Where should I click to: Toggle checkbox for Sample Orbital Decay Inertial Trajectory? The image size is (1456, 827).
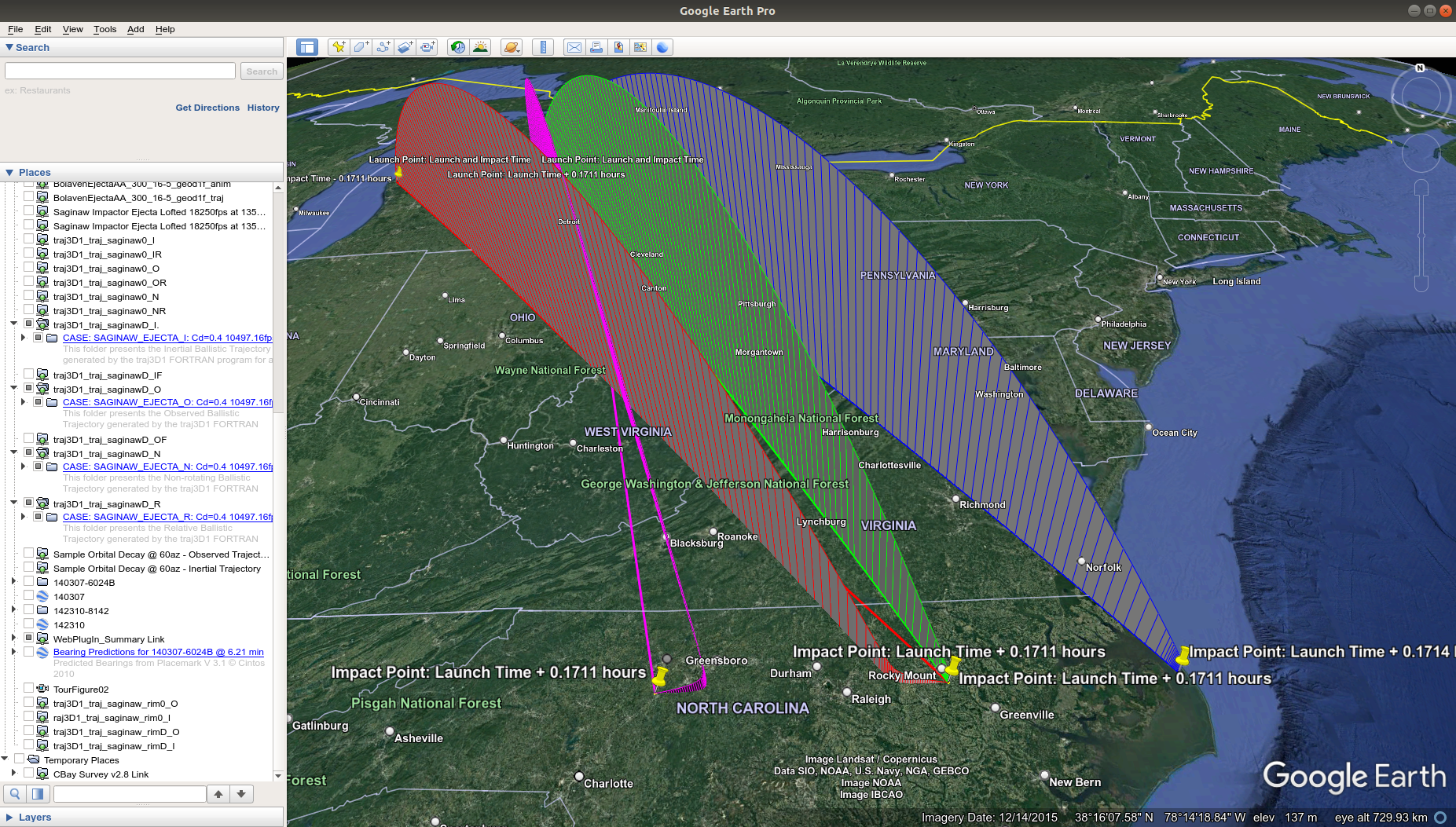29,568
